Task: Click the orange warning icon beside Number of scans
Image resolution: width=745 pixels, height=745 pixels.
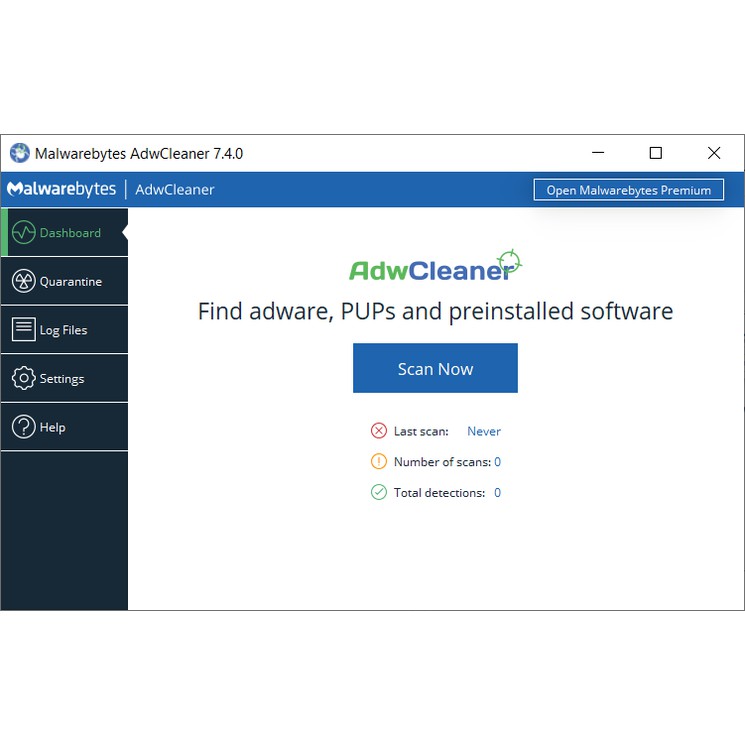Action: [x=379, y=461]
